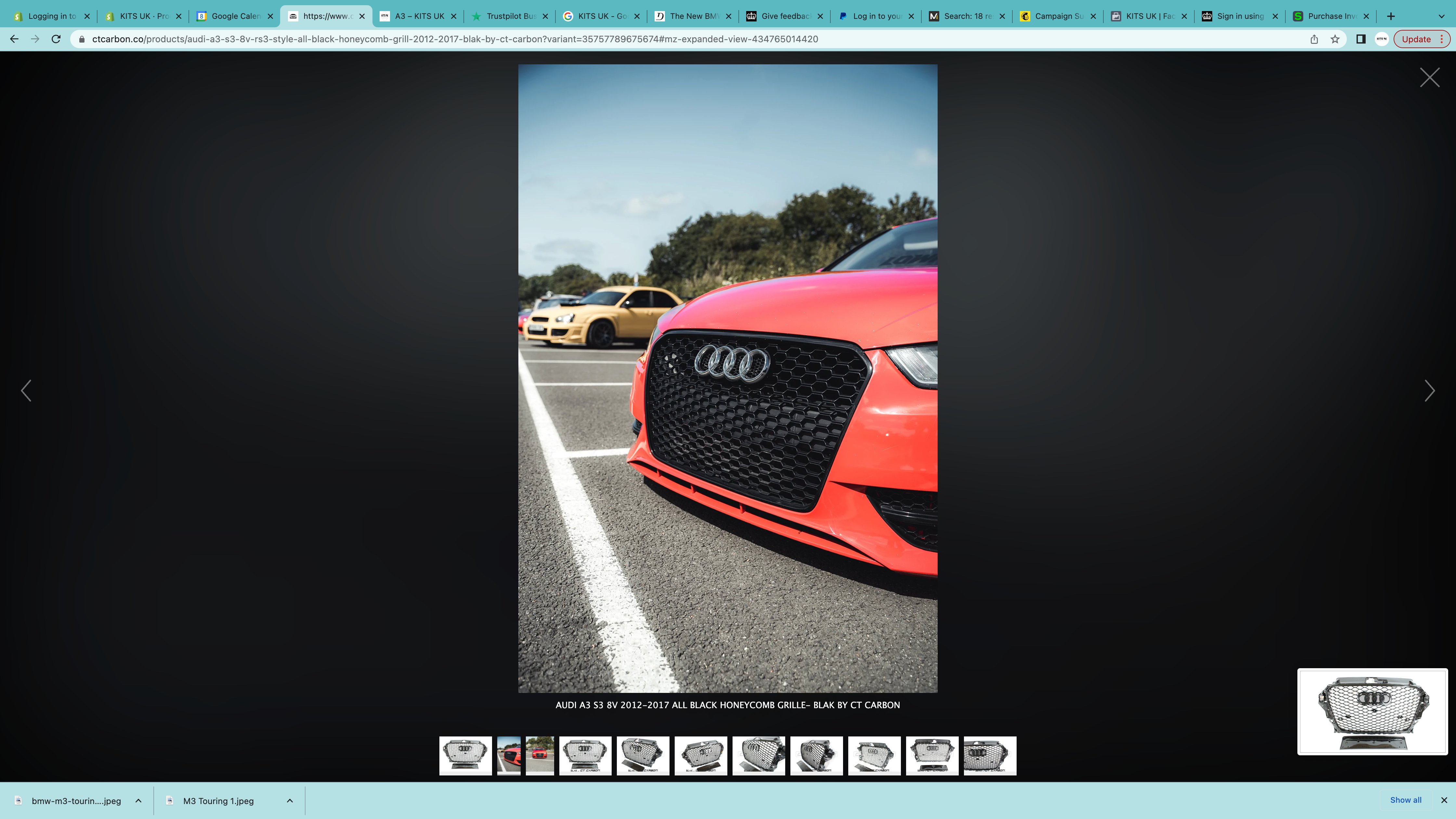Close the Google Calendar tab
1456x819 pixels.
[270, 16]
